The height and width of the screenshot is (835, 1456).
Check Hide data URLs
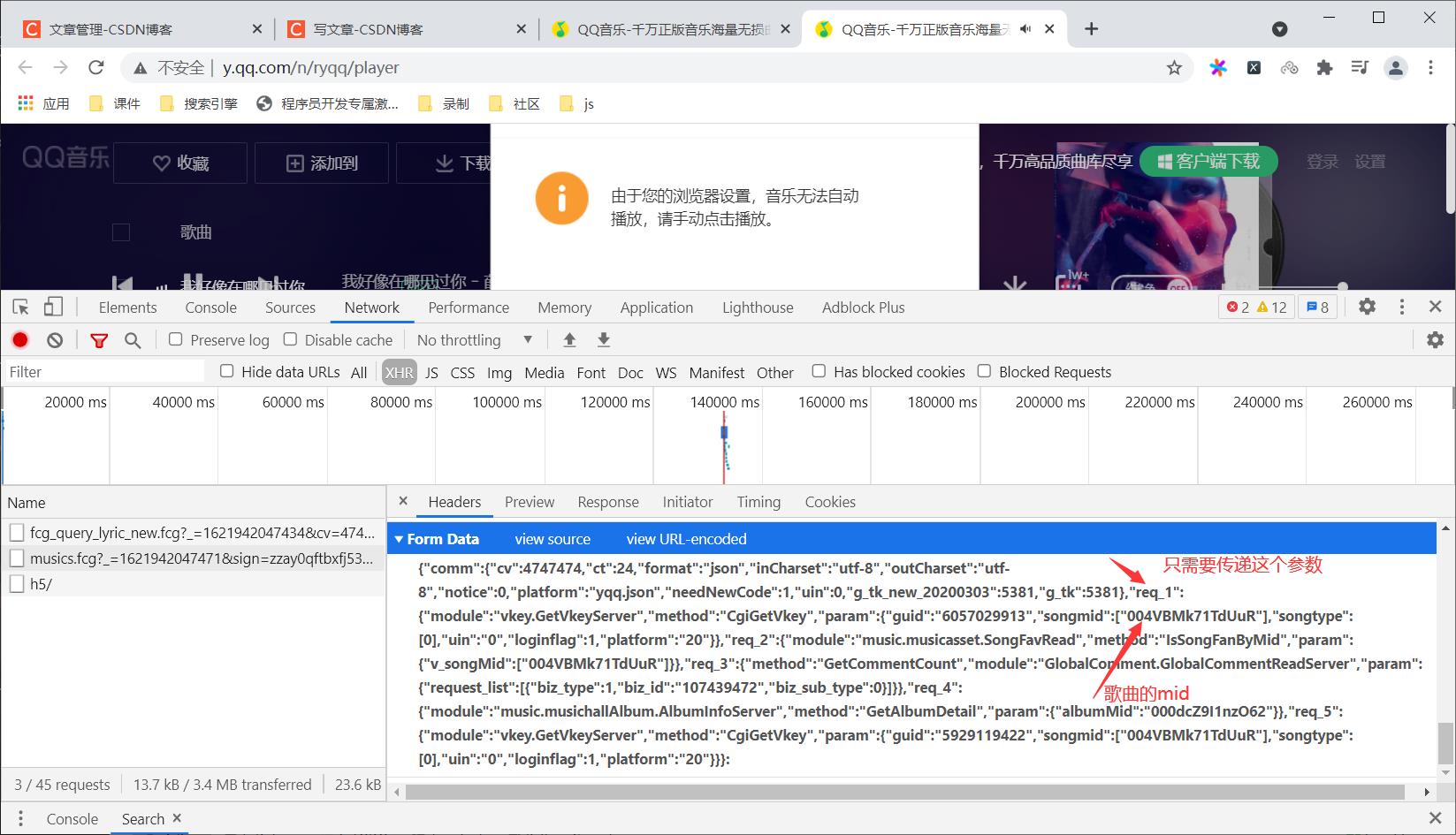click(x=226, y=371)
